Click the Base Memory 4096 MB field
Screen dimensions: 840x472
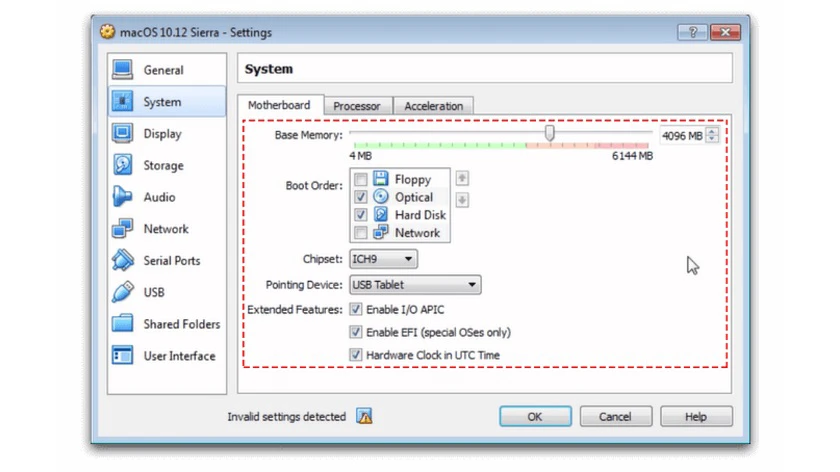683,136
